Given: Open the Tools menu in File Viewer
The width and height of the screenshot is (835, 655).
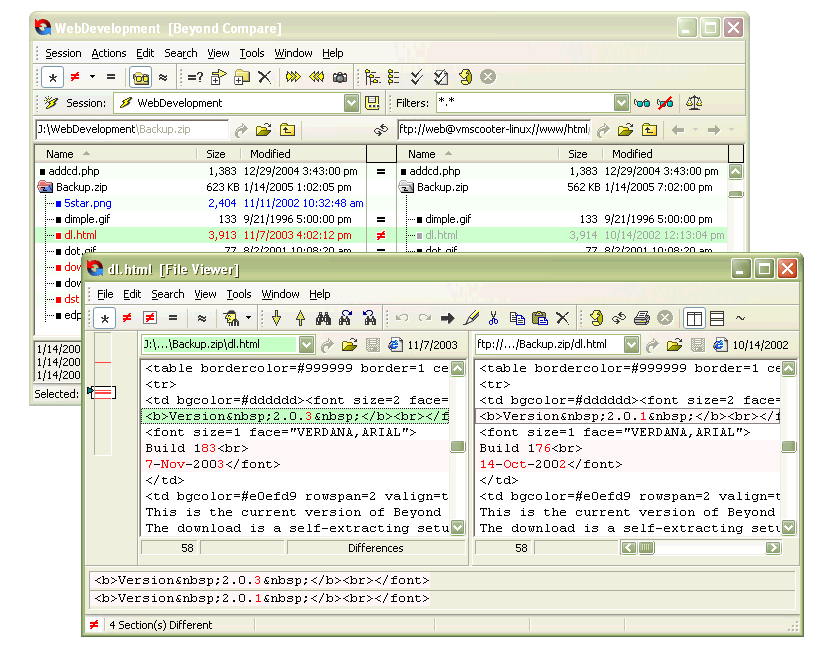Looking at the screenshot, I should click(238, 295).
